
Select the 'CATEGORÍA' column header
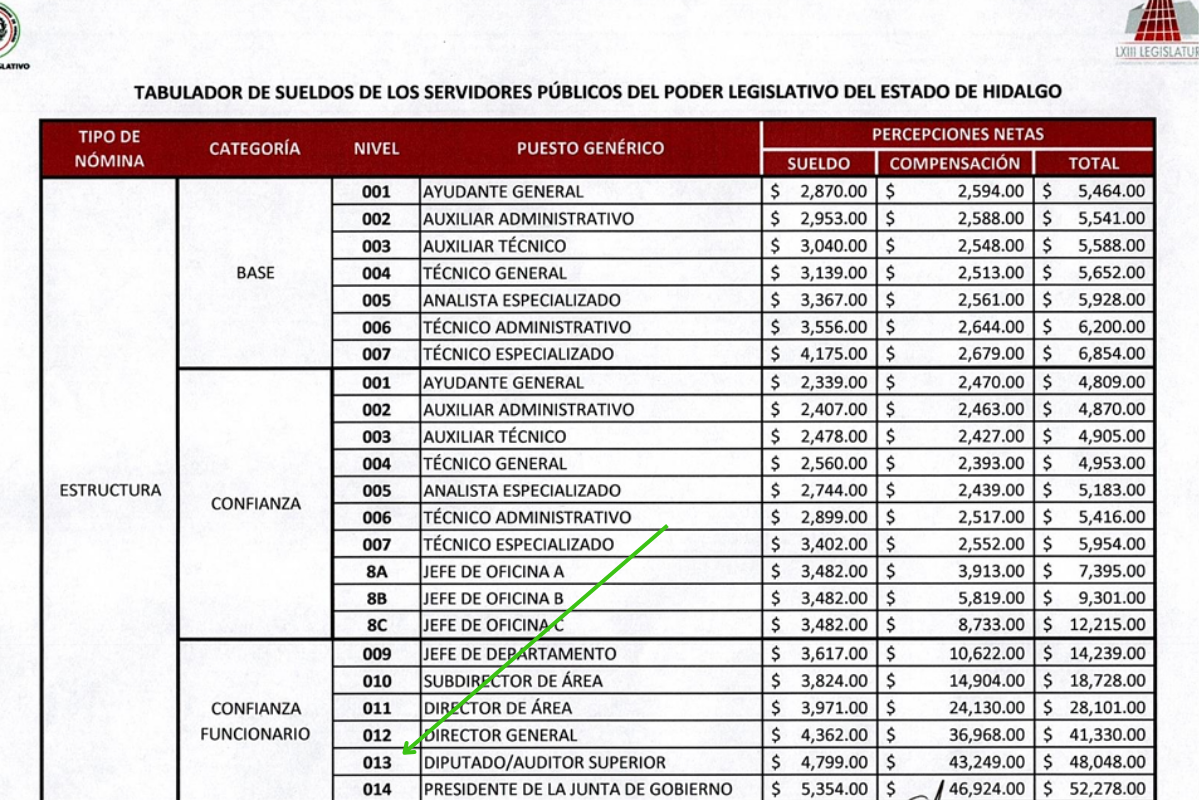255,148
